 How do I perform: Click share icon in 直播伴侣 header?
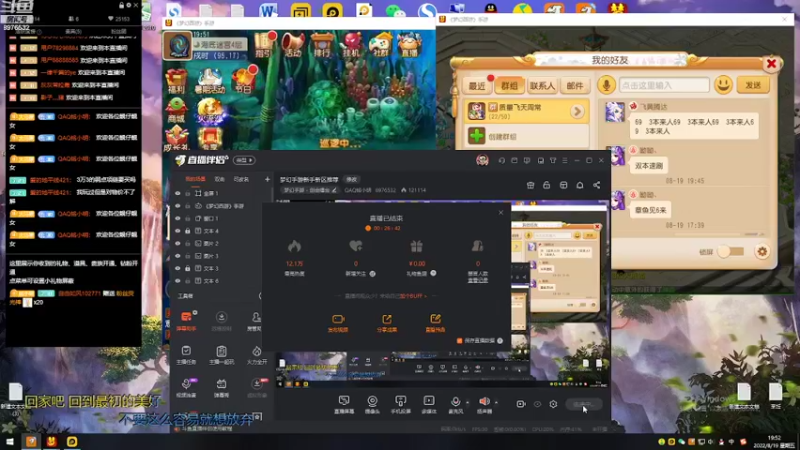click(596, 185)
